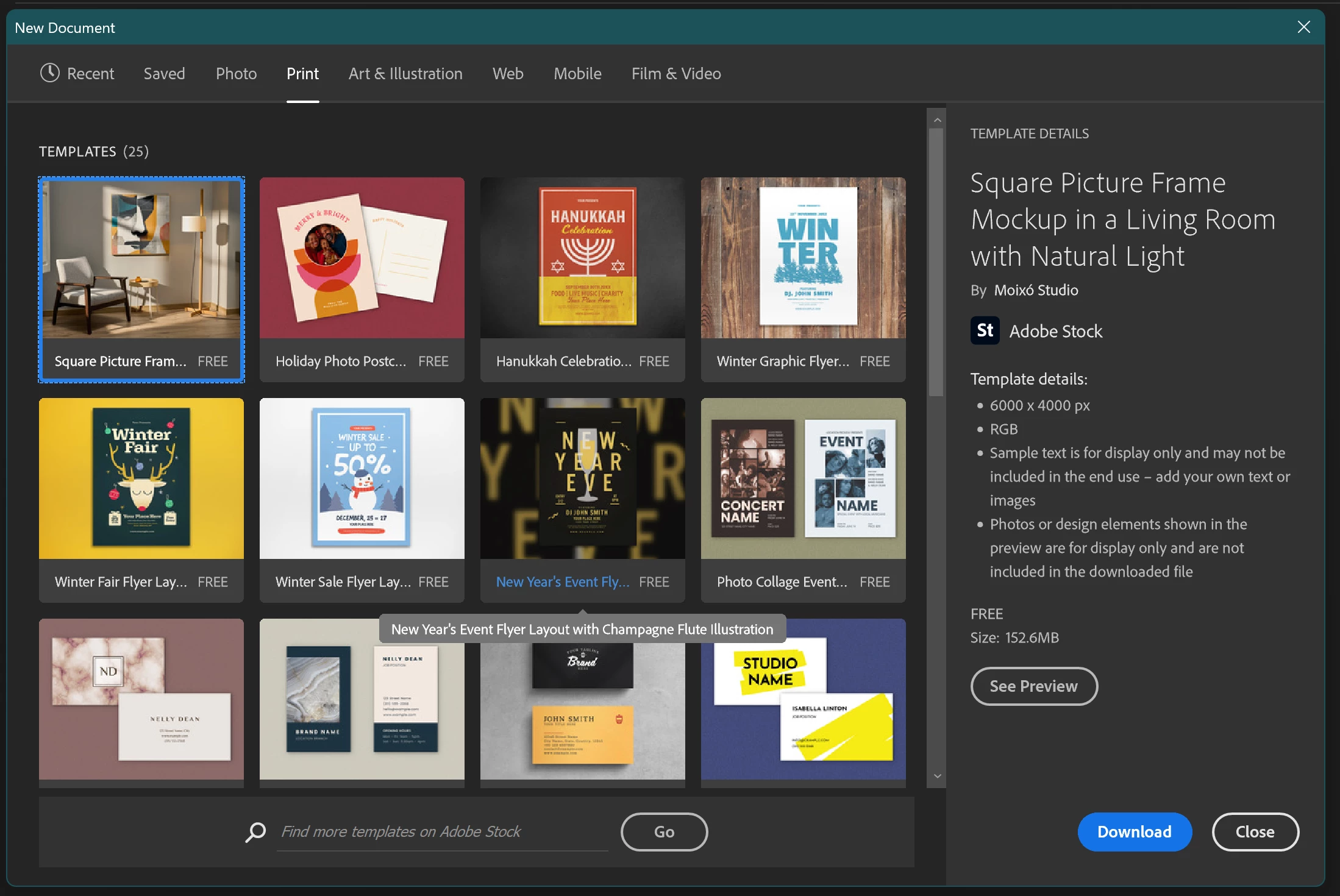Pick the Photo Collage Event template

point(803,479)
